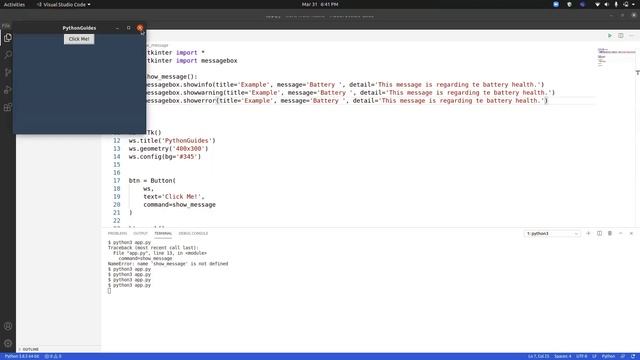Click the 'Click Me!' button in PythonGuides window

(79, 39)
